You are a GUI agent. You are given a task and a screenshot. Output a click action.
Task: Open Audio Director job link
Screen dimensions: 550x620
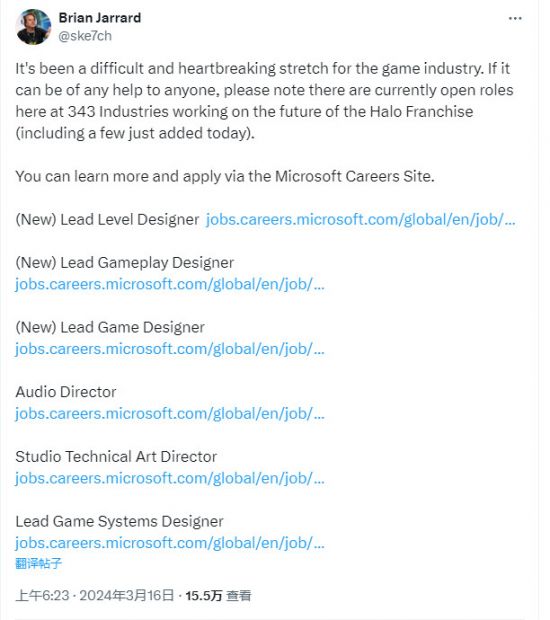point(170,414)
